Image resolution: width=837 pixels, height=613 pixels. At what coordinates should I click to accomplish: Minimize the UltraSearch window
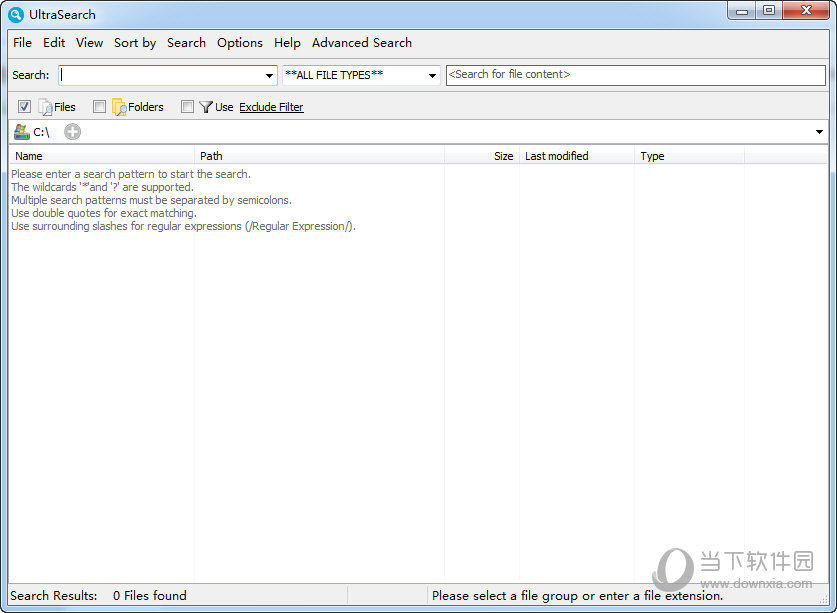click(742, 11)
